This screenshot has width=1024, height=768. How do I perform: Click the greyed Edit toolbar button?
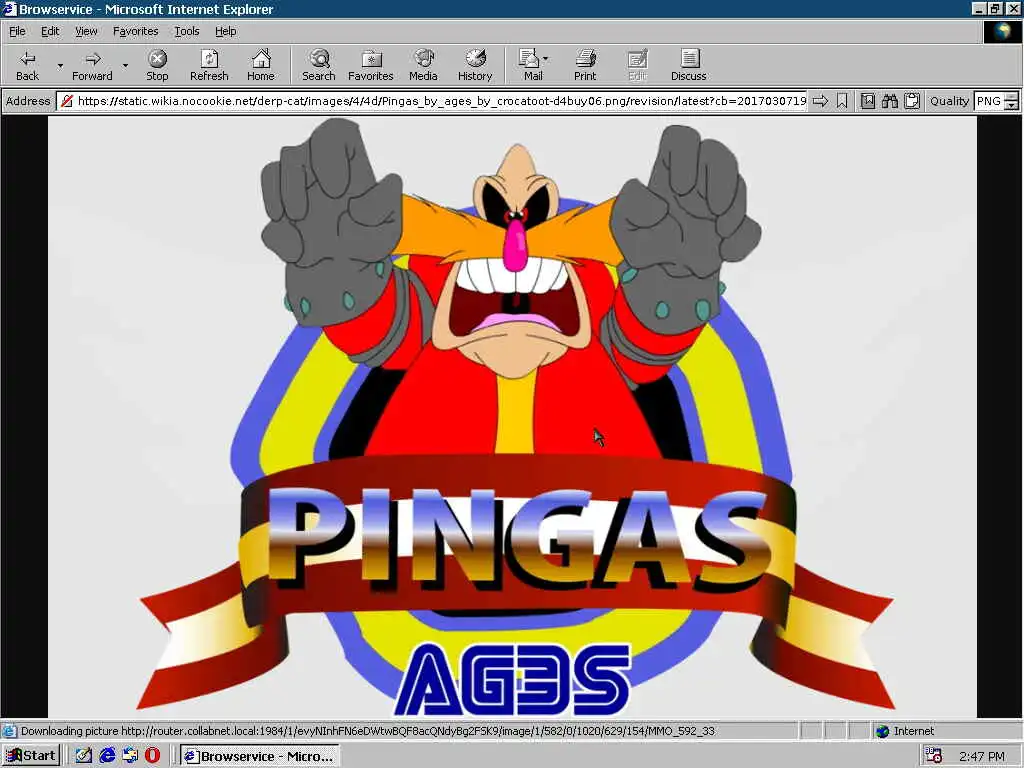click(x=637, y=65)
